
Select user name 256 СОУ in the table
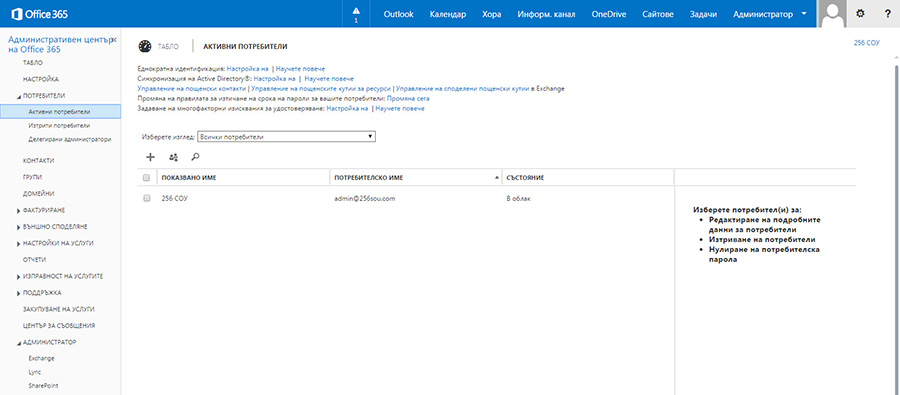[x=174, y=198]
